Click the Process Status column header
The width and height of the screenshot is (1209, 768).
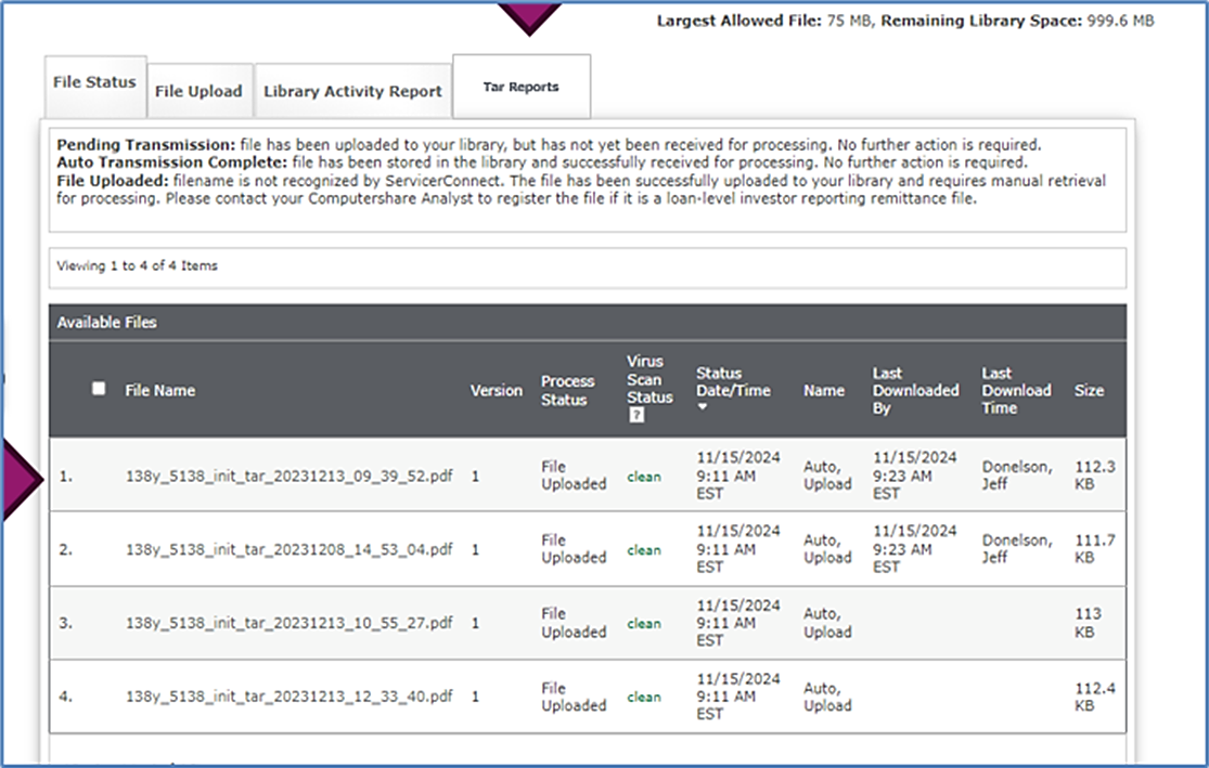(x=567, y=390)
